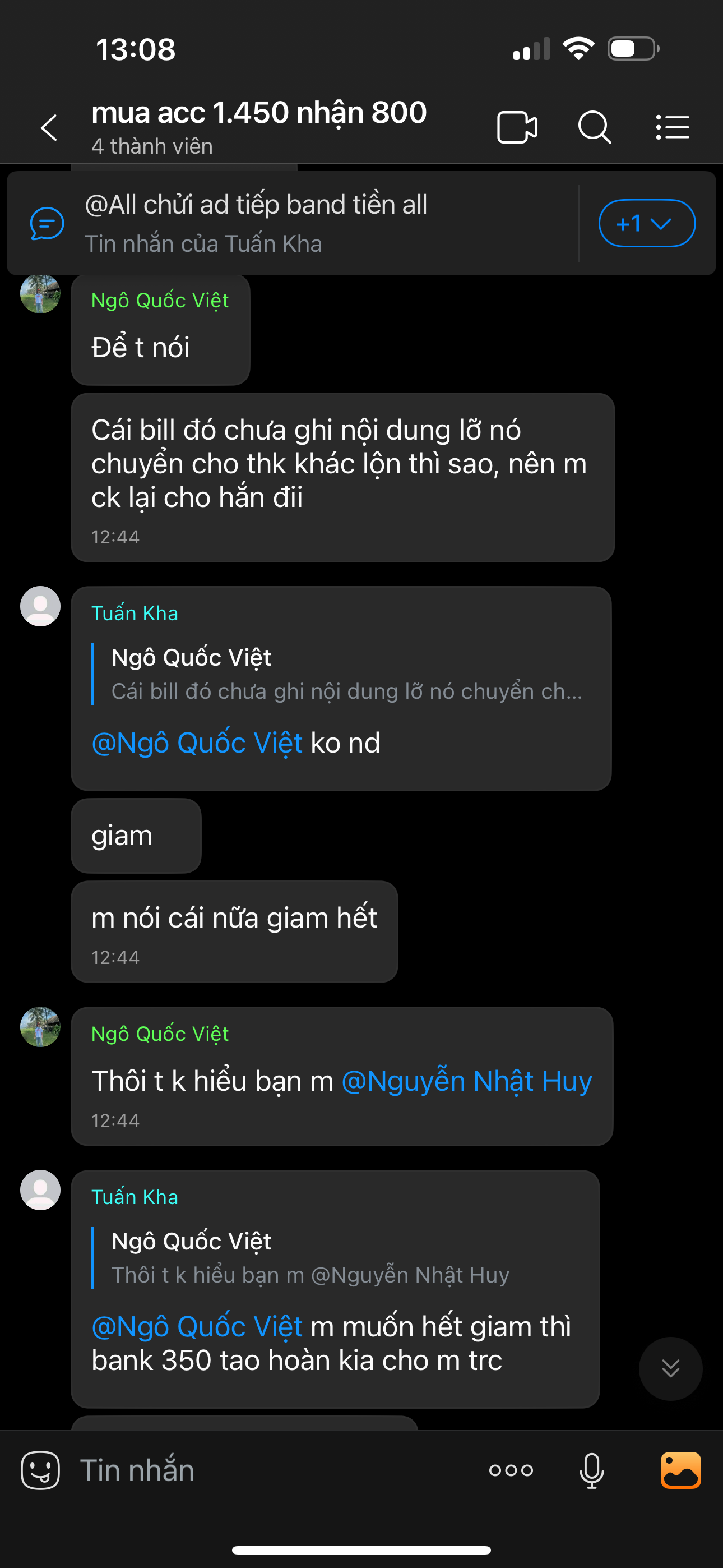Open the group title mua acc 1.450 nhận 800
723x1568 pixels.
click(258, 113)
